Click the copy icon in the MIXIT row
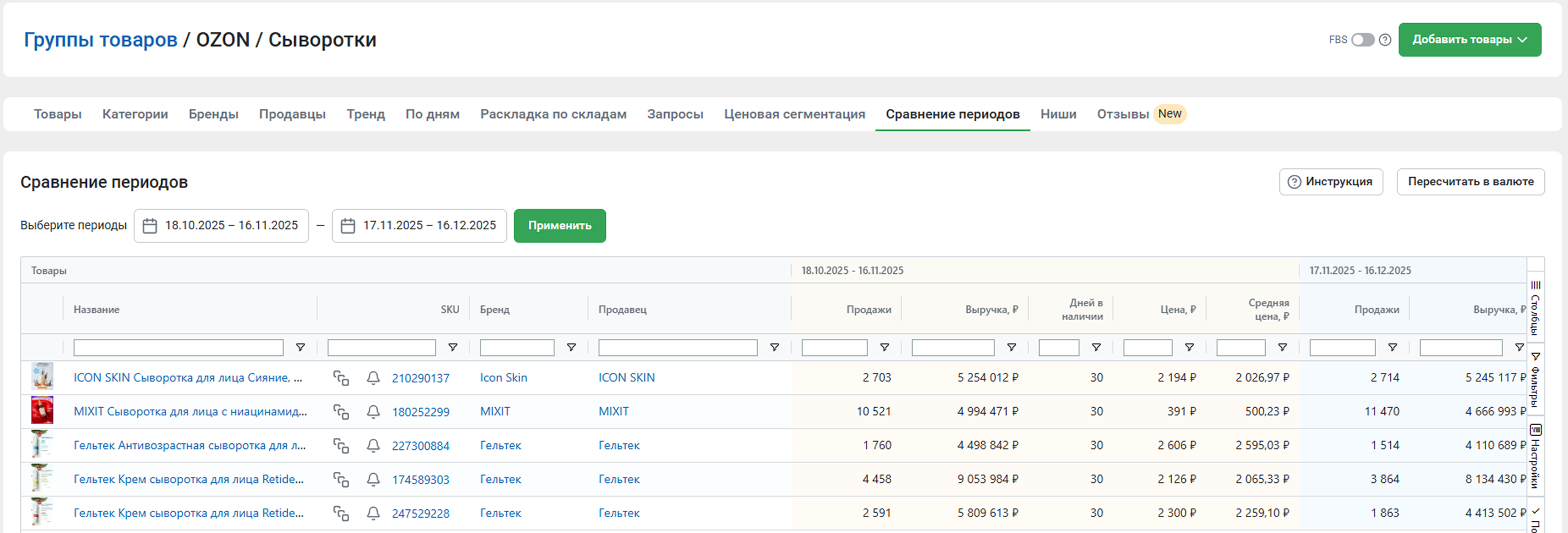Image resolution: width=1568 pixels, height=533 pixels. tap(341, 412)
